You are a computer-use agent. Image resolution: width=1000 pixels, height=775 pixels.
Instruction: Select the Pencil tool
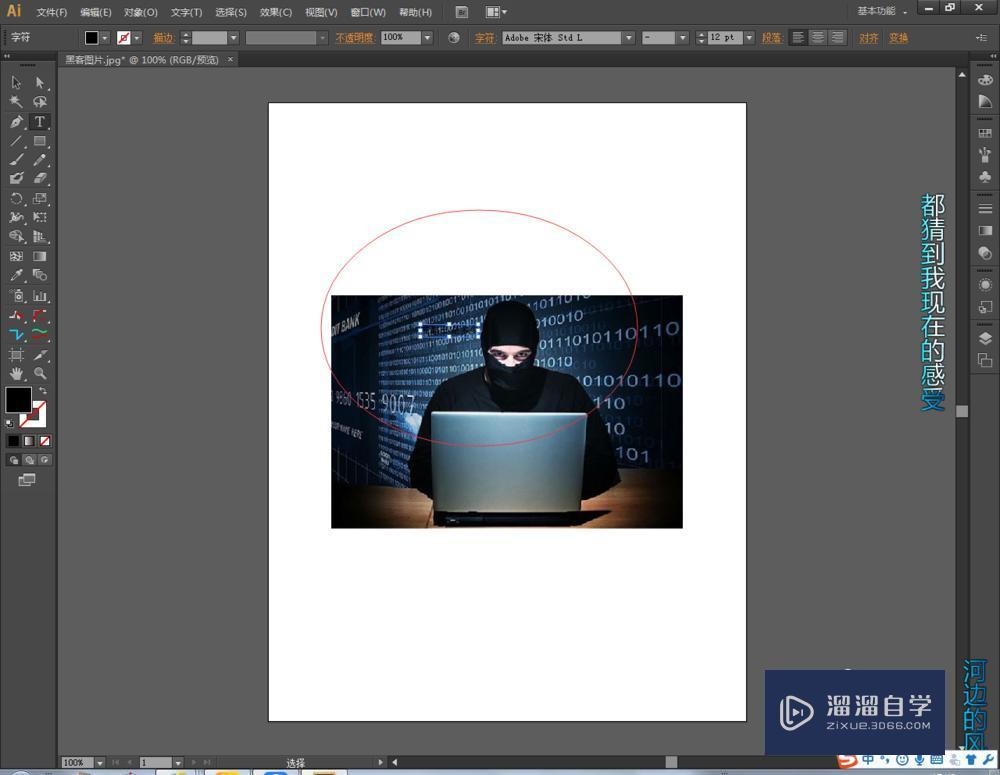[x=40, y=160]
